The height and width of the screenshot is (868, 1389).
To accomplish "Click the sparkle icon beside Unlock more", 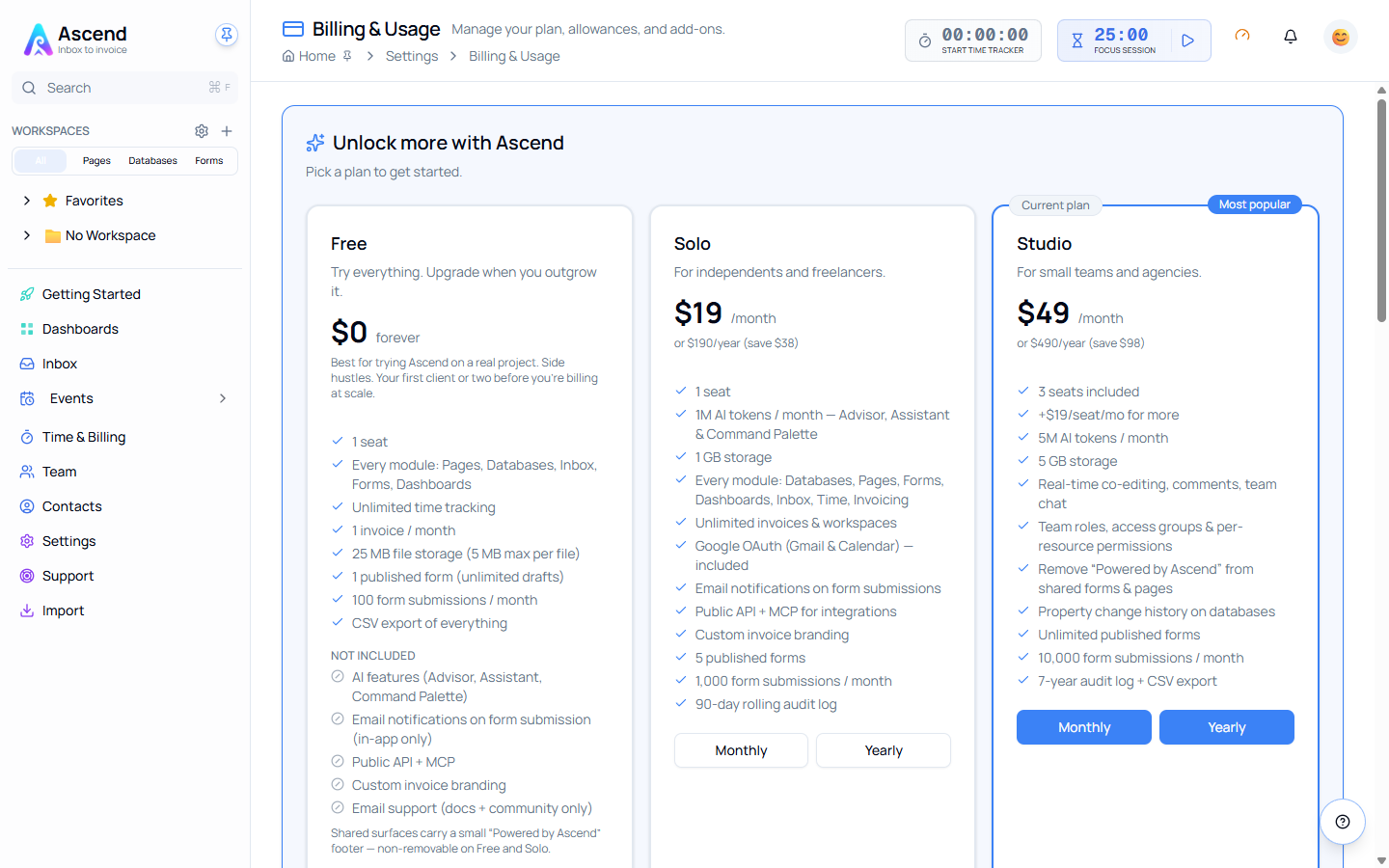I will (315, 143).
